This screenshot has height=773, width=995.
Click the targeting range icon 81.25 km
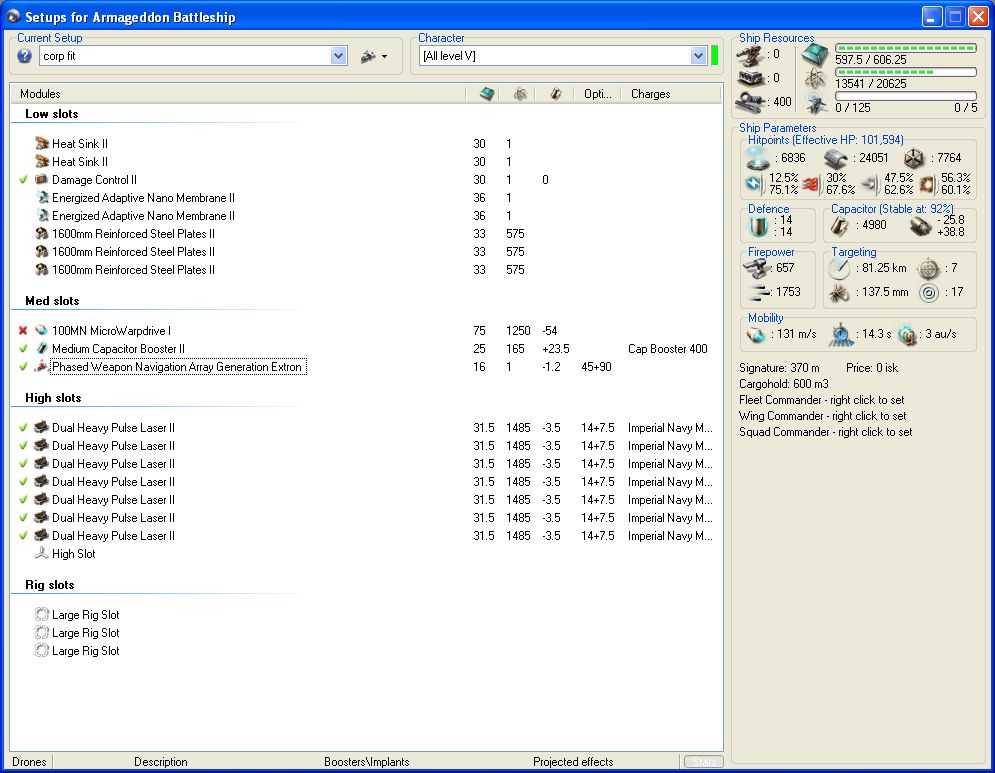pyautogui.click(x=840, y=269)
